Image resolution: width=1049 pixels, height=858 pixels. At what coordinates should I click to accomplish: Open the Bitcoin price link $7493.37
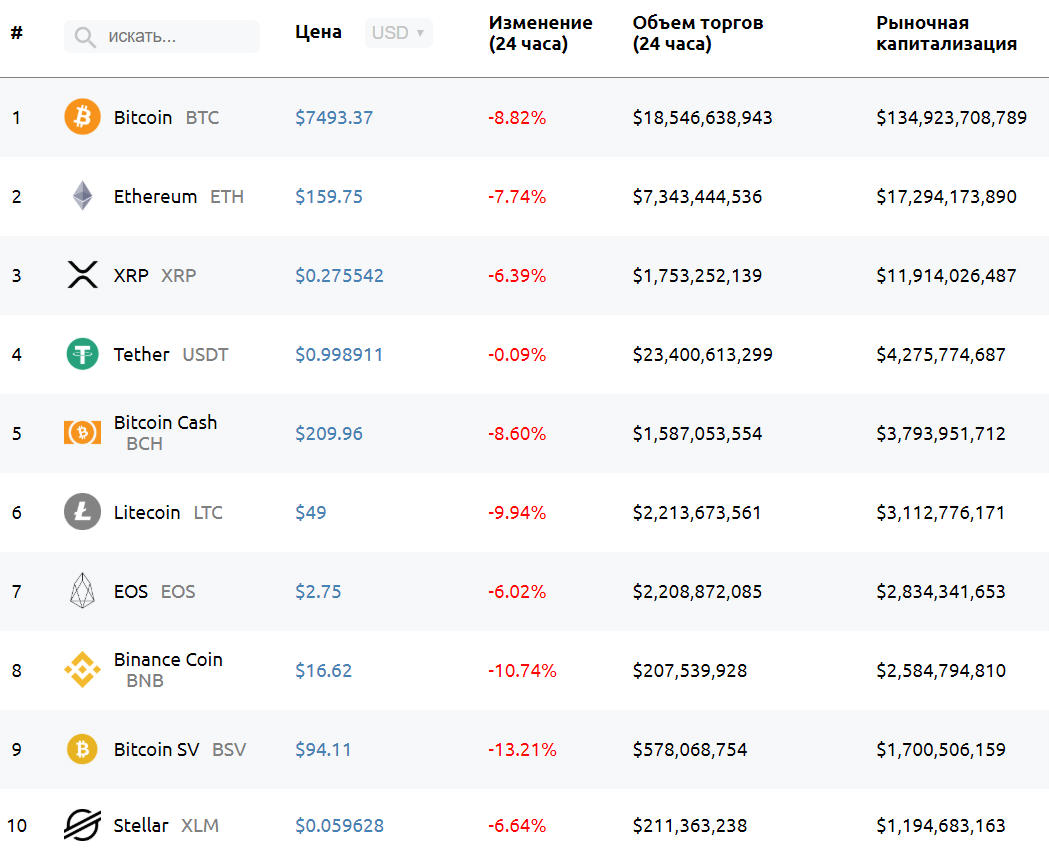pyautogui.click(x=334, y=117)
